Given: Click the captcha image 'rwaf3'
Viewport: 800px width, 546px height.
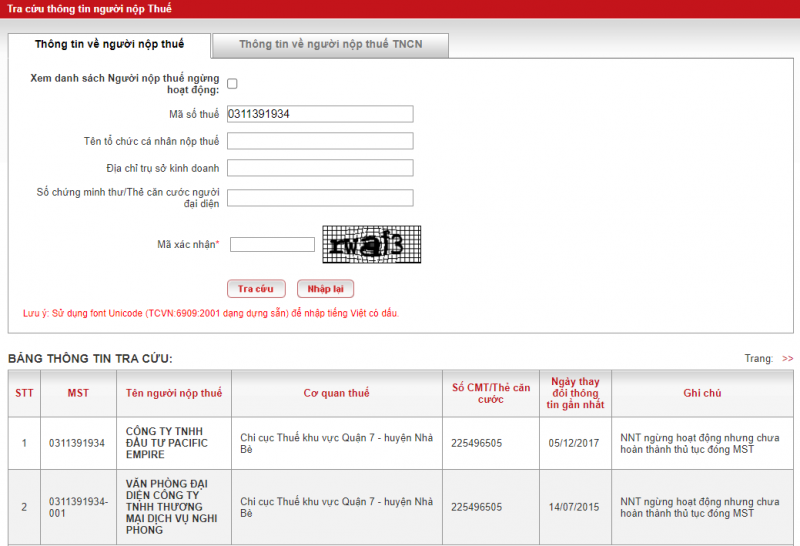Looking at the screenshot, I should 371,244.
